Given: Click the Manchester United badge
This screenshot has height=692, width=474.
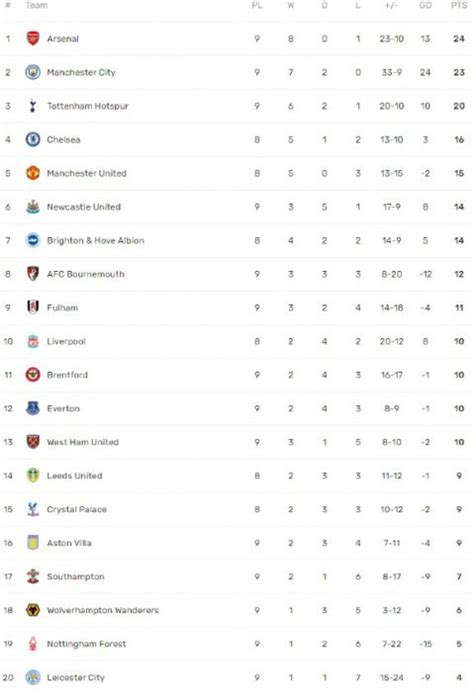Looking at the screenshot, I should coord(33,173).
